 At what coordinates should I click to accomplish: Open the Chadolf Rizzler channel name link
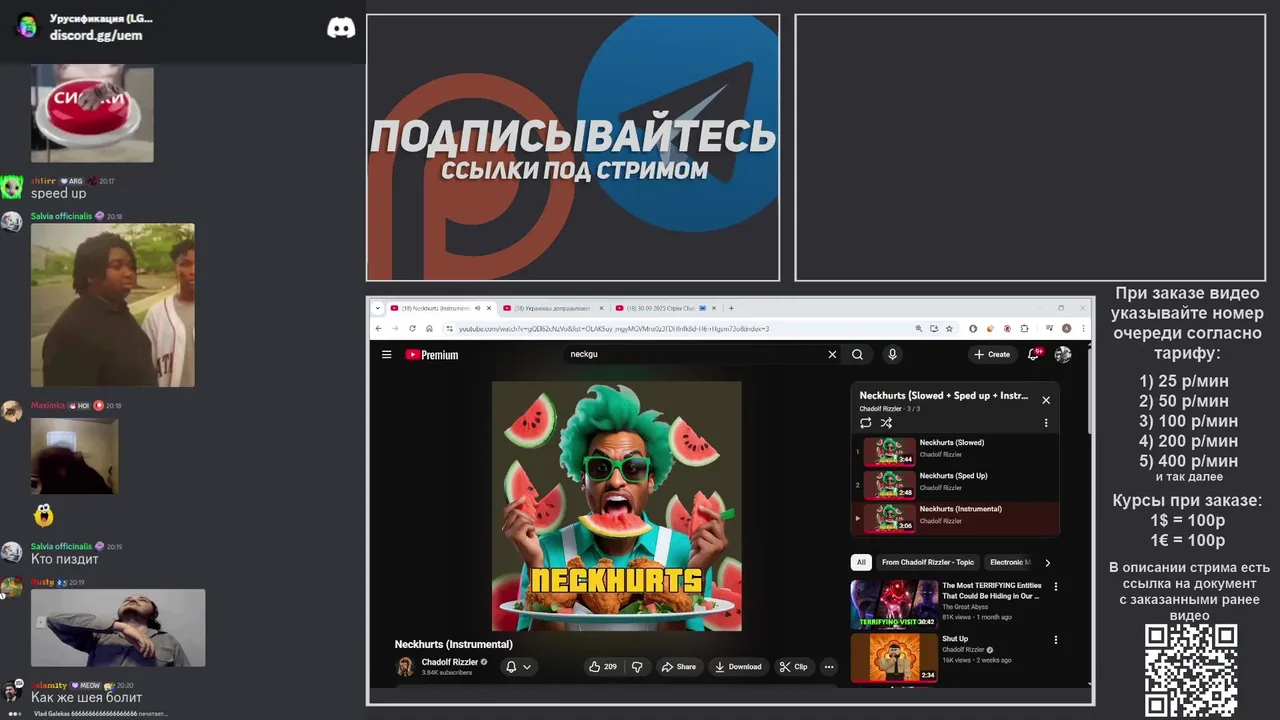click(449, 662)
